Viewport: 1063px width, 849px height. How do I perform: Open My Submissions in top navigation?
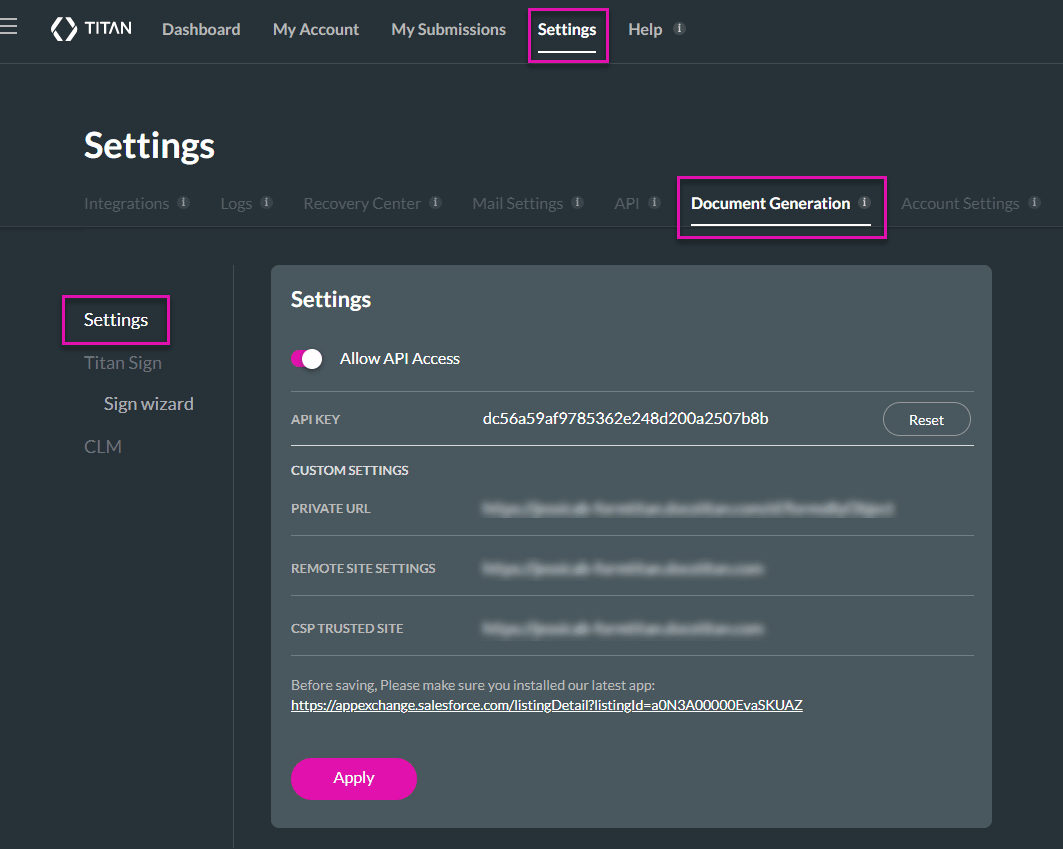449,29
